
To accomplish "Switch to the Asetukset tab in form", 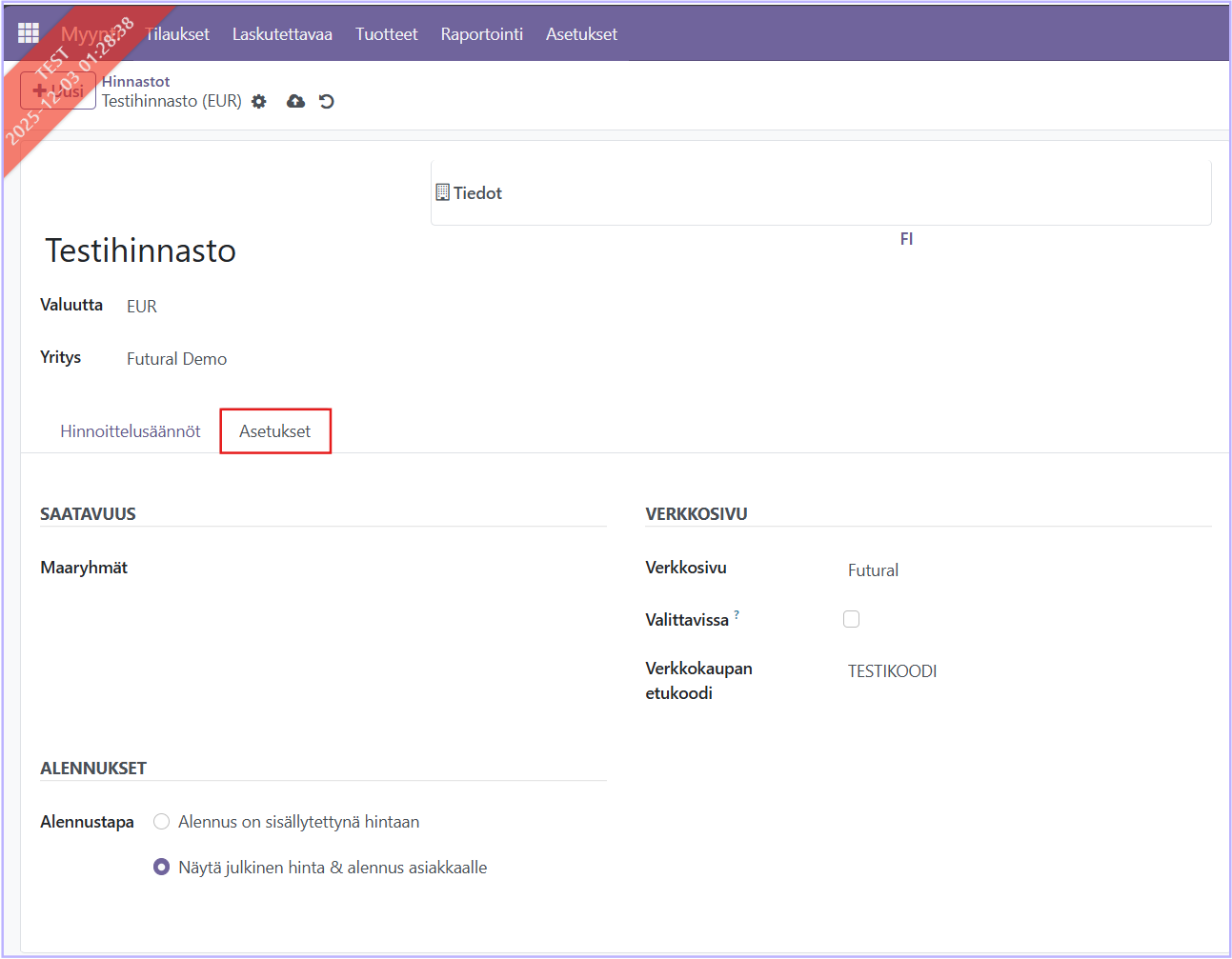I will (x=274, y=431).
